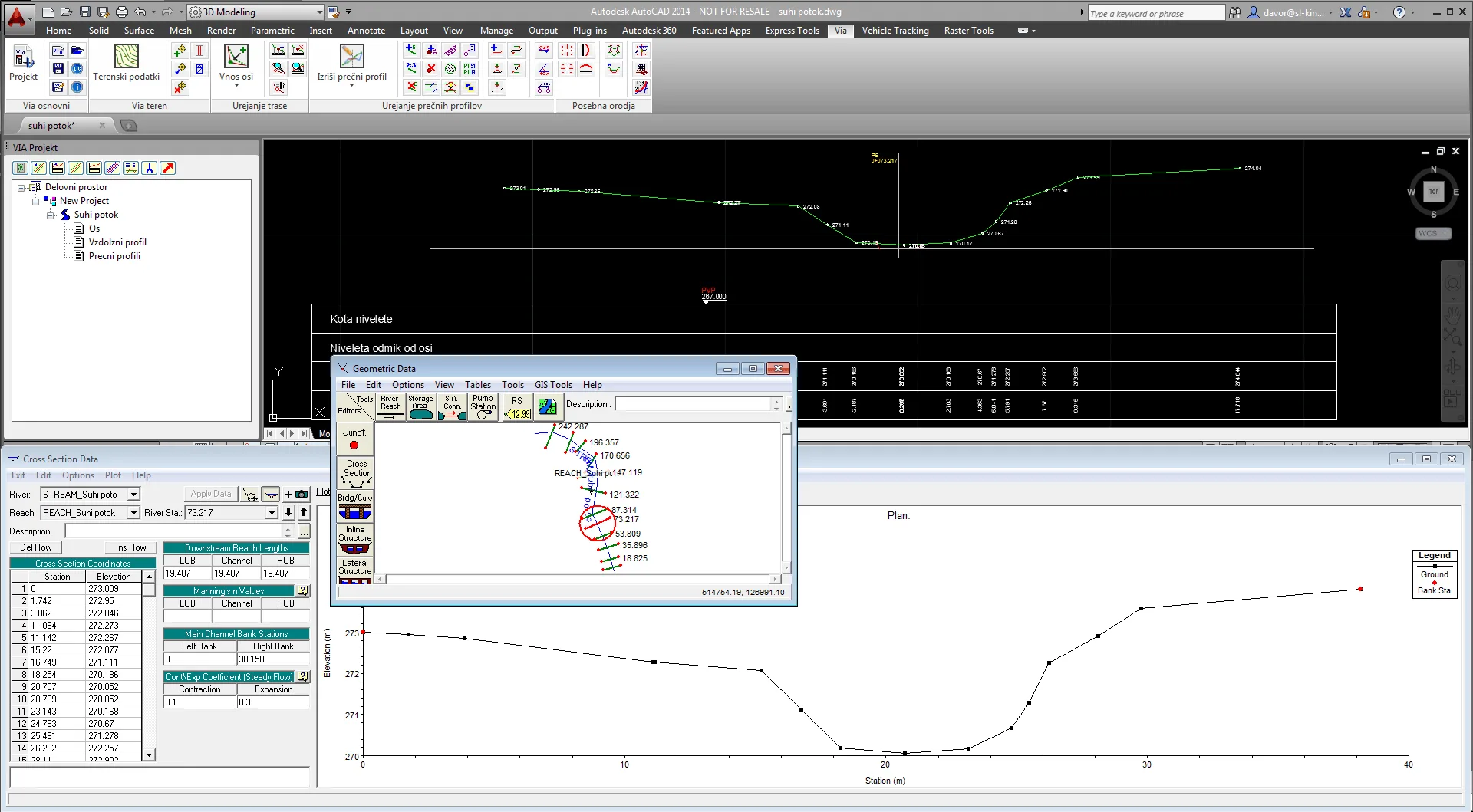Viewport: 1473px width, 812px height.
Task: Click the Pump Station tool
Action: pyautogui.click(x=483, y=406)
